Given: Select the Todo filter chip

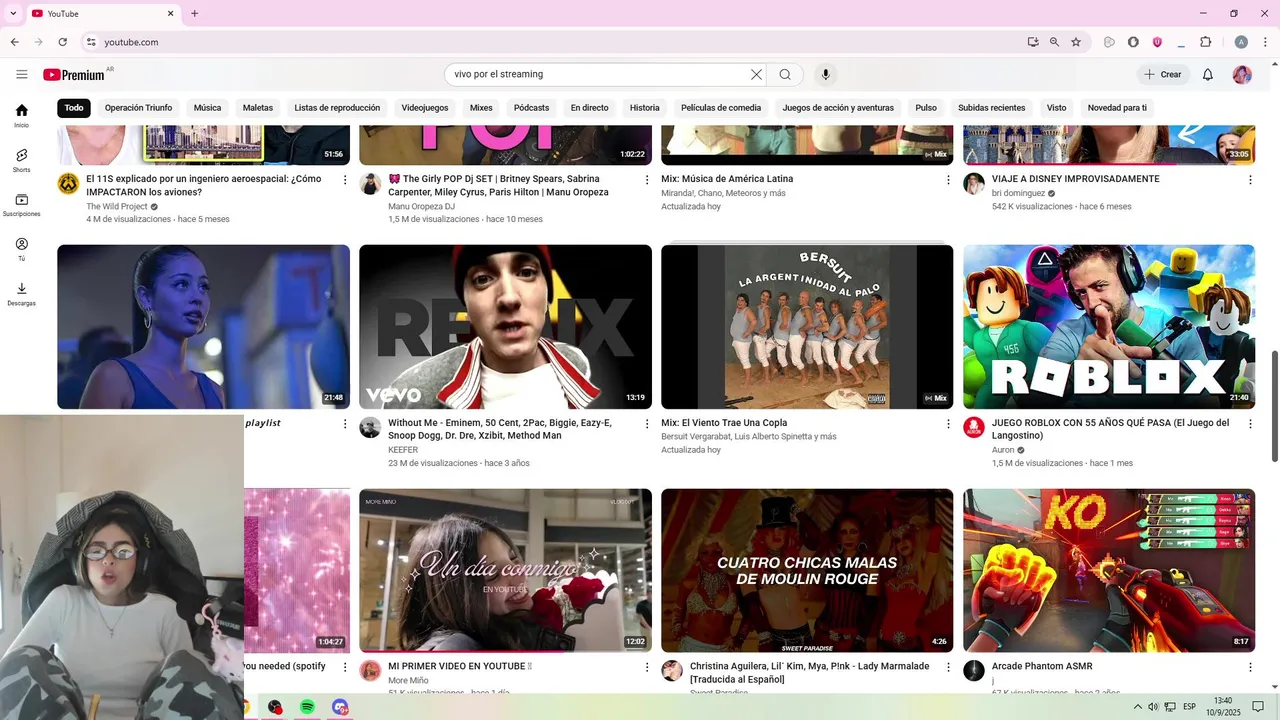Looking at the screenshot, I should (74, 108).
